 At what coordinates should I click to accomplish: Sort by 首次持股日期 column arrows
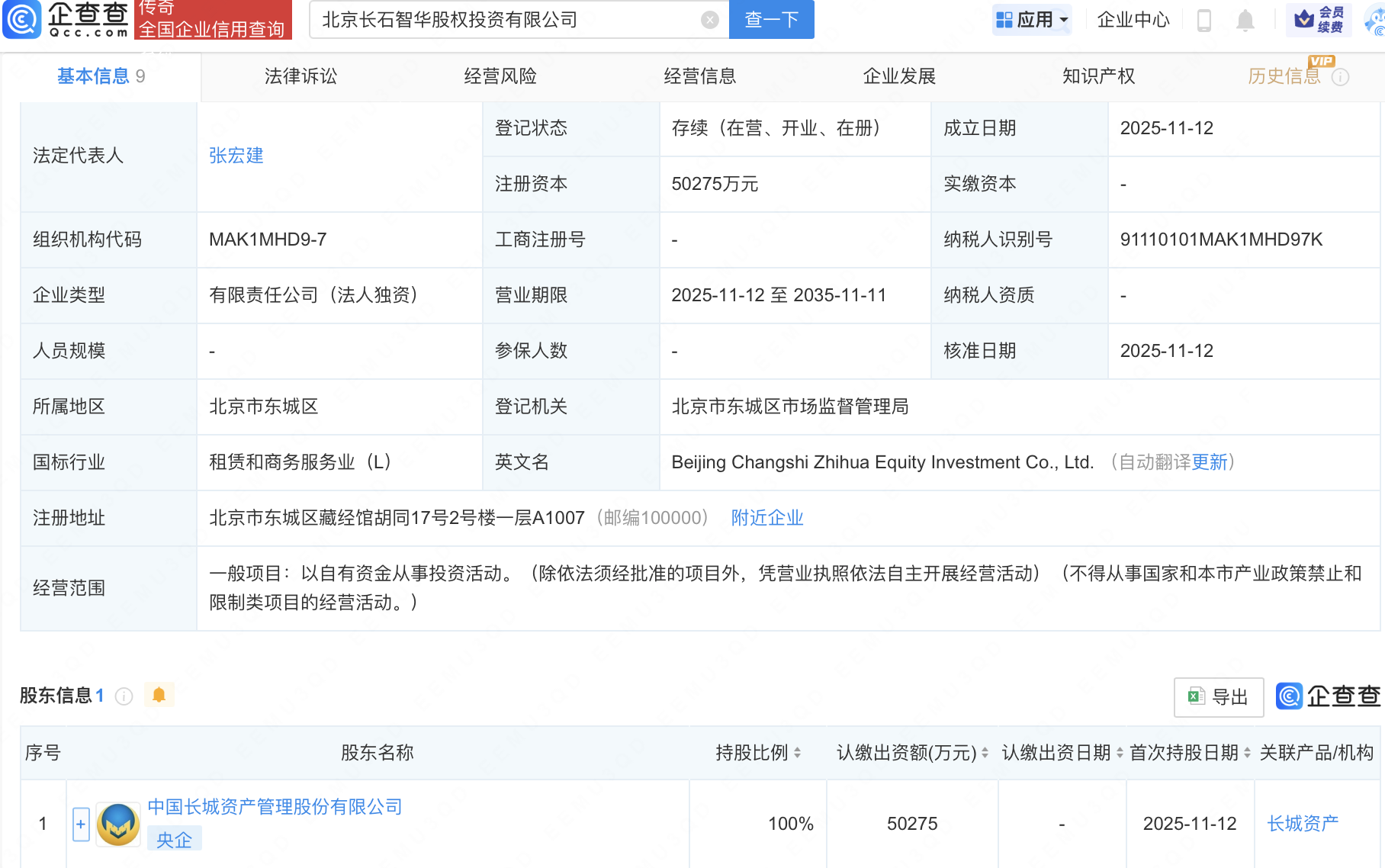pyautogui.click(x=1247, y=753)
